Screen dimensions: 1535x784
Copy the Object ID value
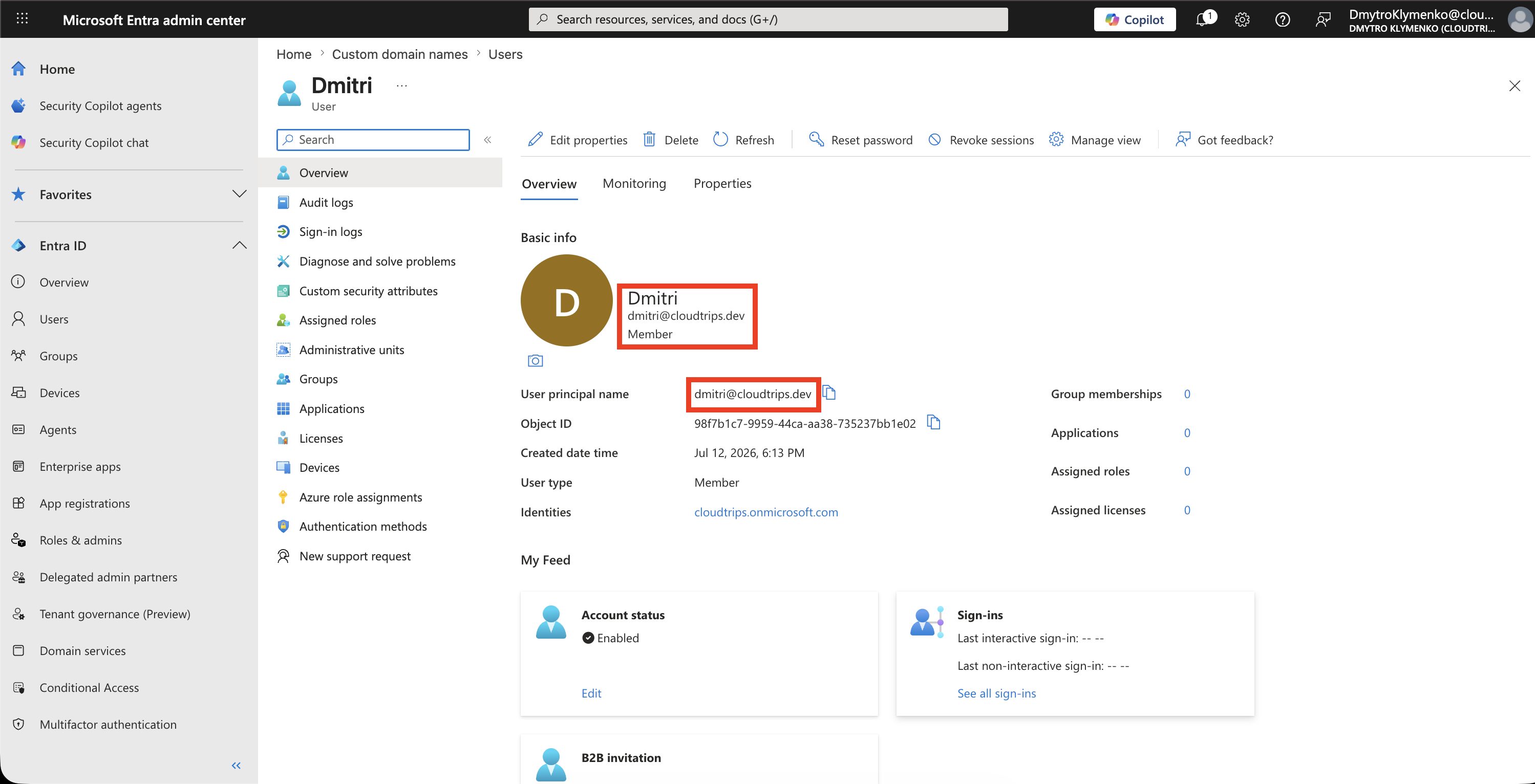click(x=933, y=422)
